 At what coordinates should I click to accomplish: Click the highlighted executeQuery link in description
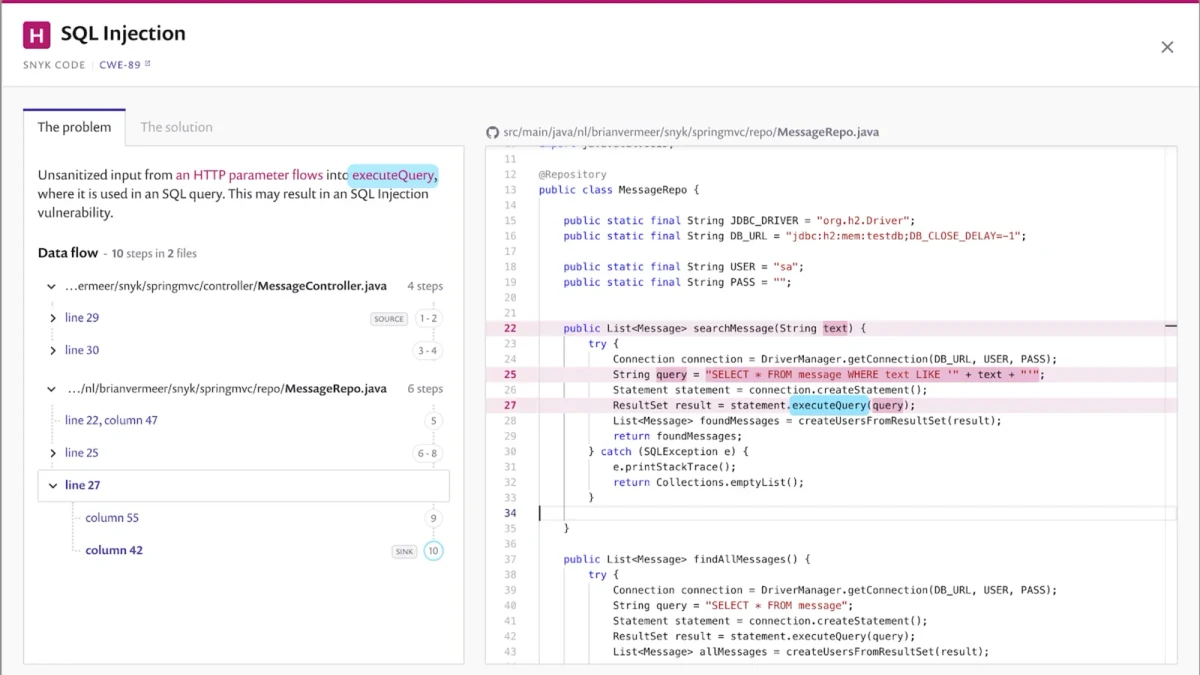click(x=393, y=175)
